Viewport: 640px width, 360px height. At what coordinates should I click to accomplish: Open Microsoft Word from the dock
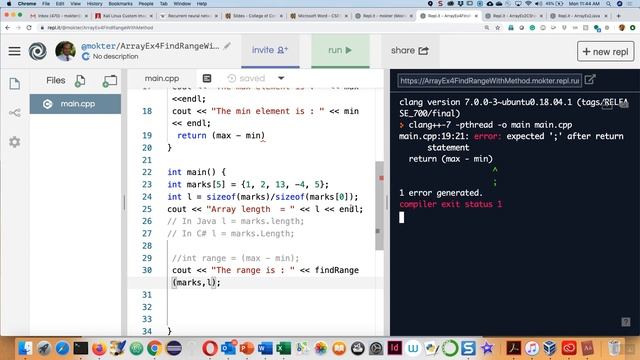pyautogui.click(x=265, y=348)
